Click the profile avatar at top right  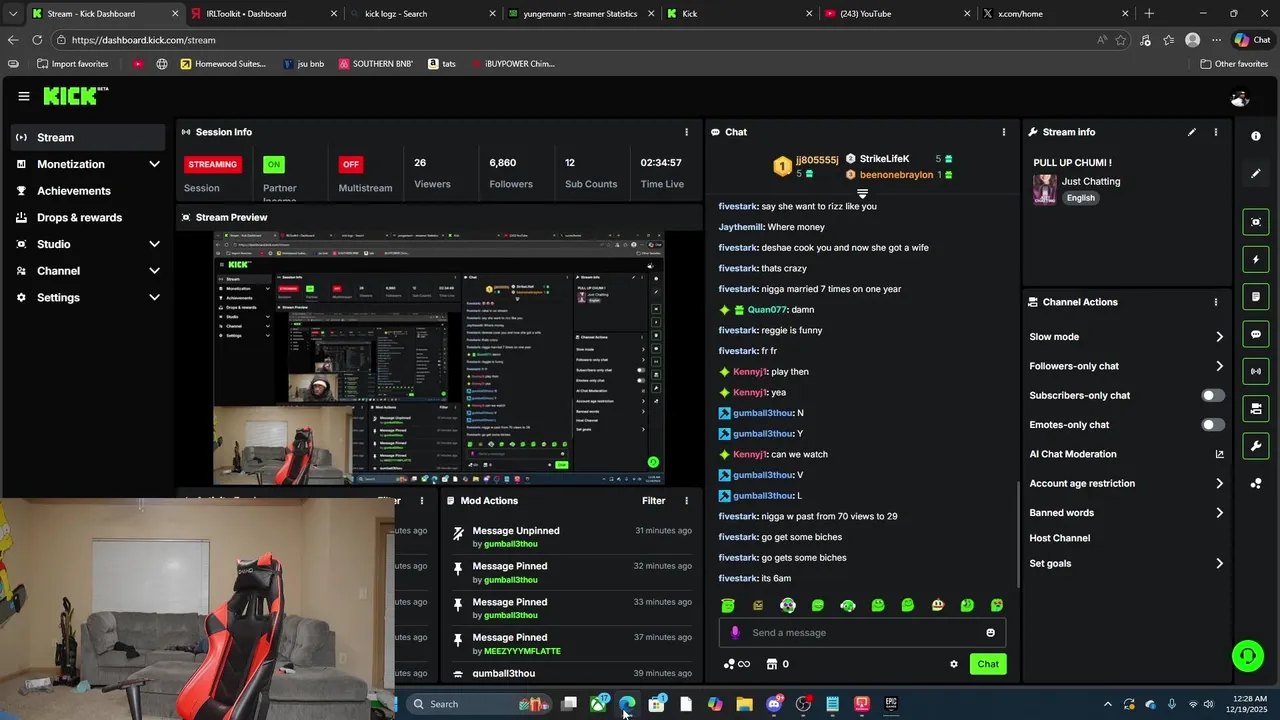pyautogui.click(x=1240, y=98)
